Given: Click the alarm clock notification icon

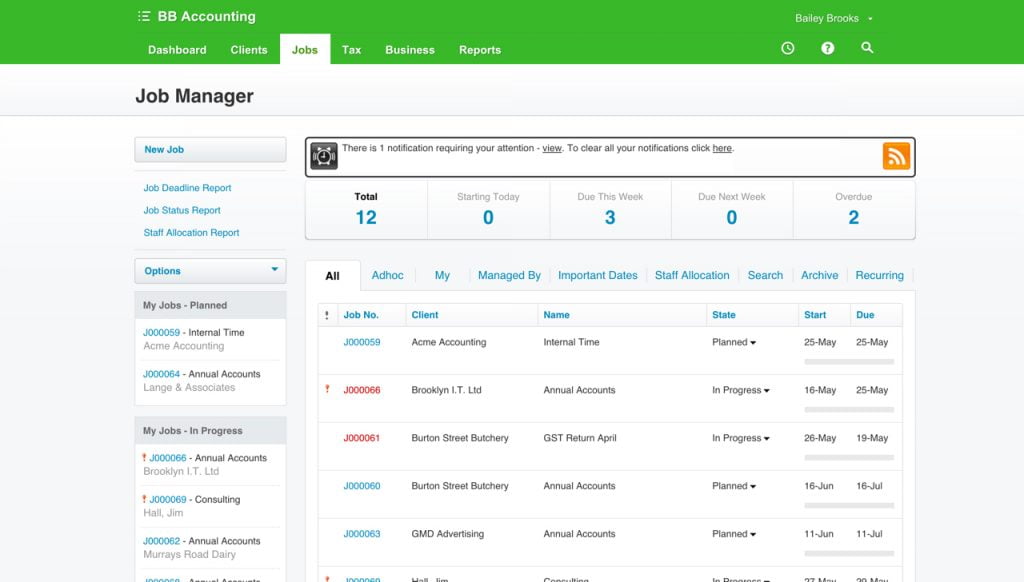Looking at the screenshot, I should [324, 156].
